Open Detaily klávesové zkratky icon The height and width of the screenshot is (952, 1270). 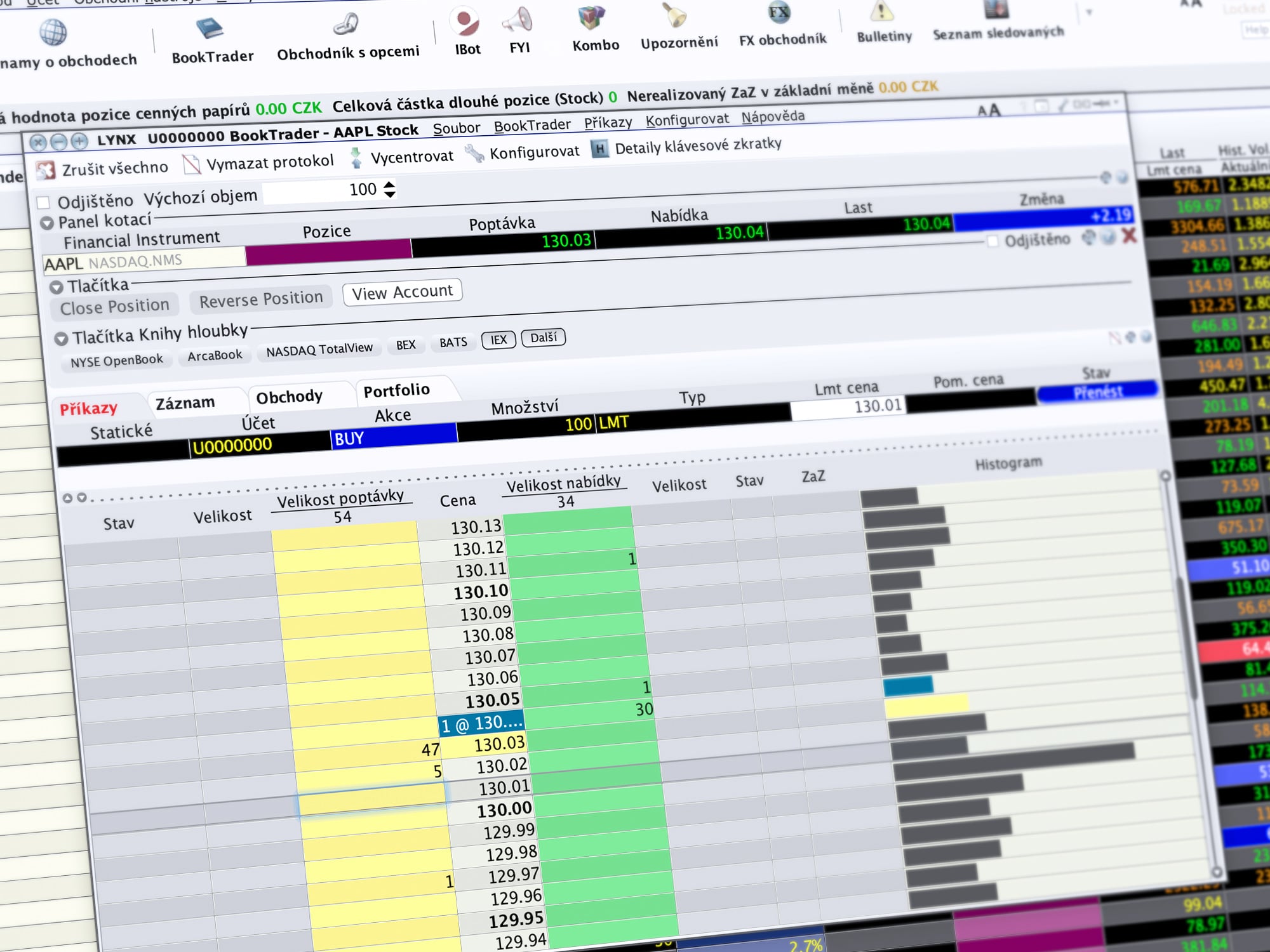click(x=599, y=149)
